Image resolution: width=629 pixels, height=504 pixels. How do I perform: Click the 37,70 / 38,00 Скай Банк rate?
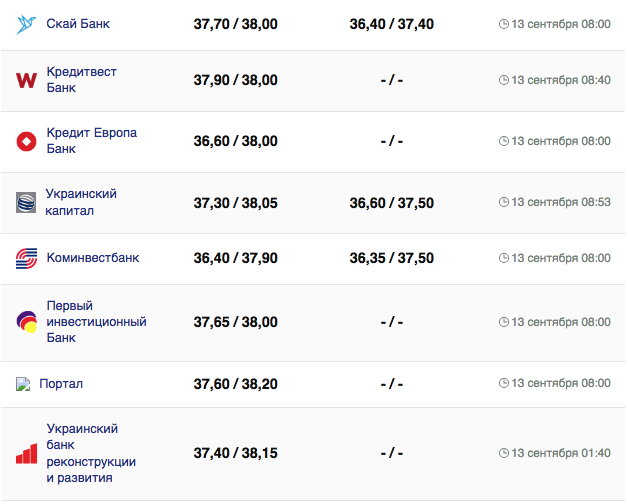click(236, 23)
